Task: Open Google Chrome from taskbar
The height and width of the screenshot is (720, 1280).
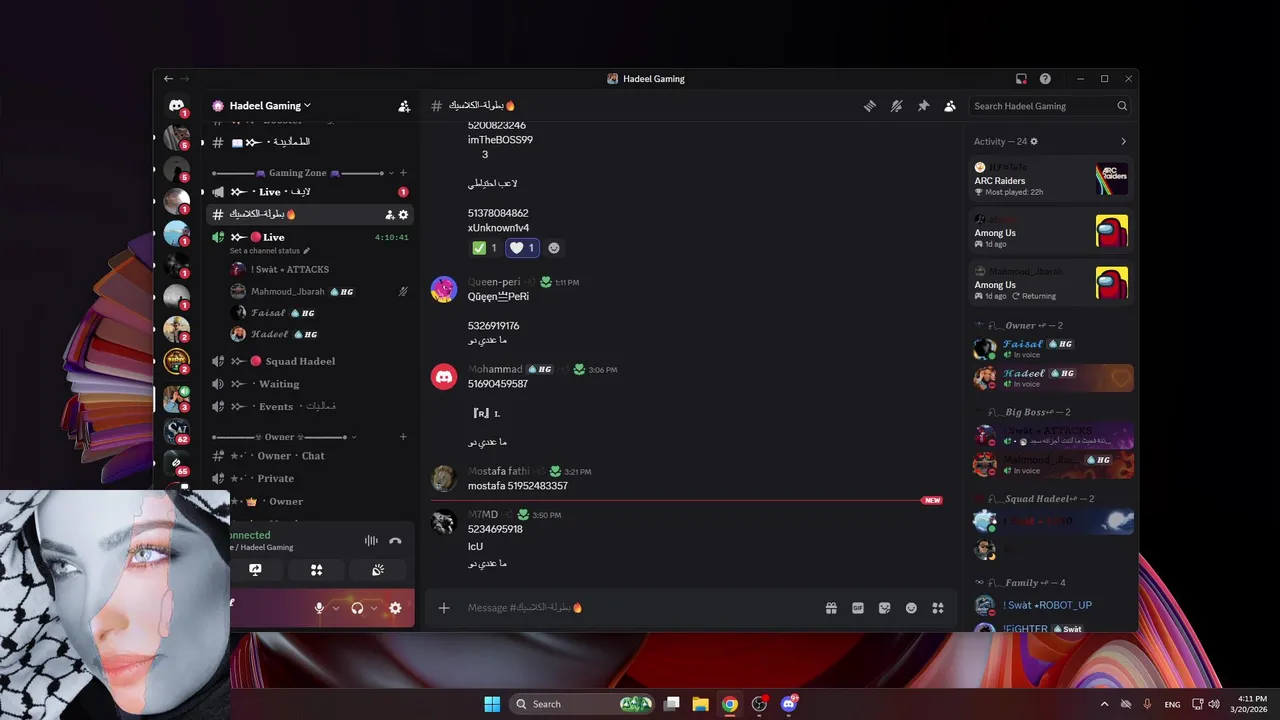Action: click(730, 704)
